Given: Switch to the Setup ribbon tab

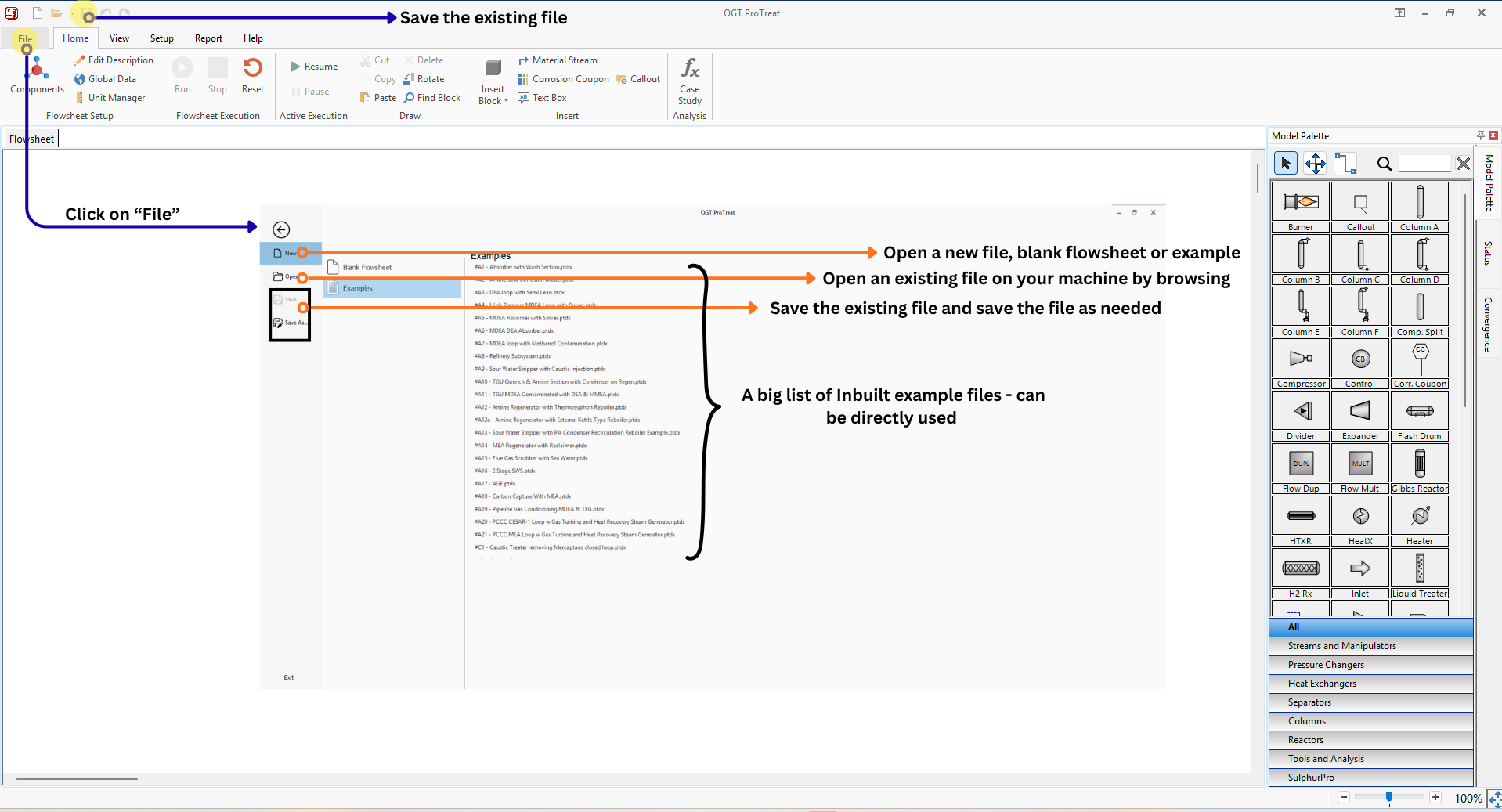Looking at the screenshot, I should coord(161,38).
